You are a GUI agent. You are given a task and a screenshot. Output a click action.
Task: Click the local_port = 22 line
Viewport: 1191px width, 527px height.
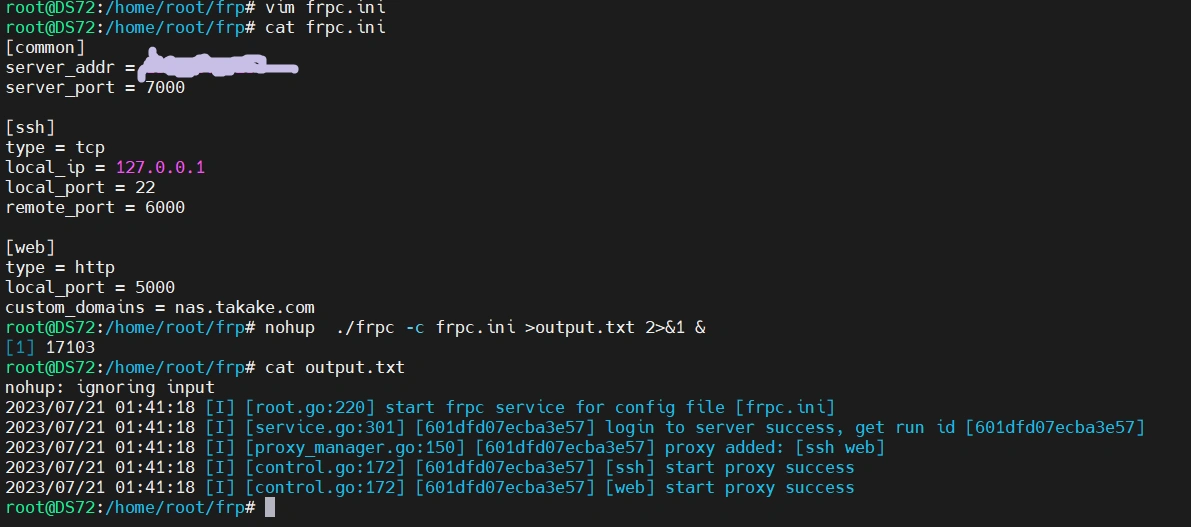[x=80, y=187]
